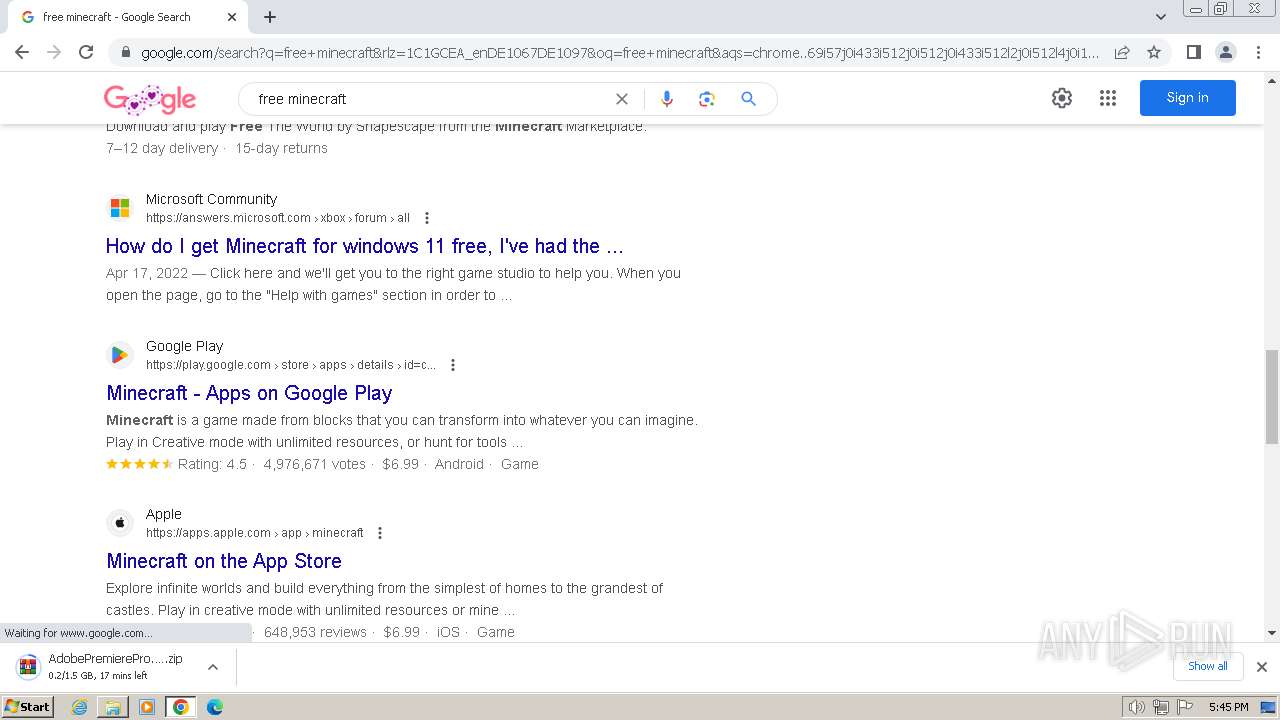
Task: Click the clock showing 5:45 PM
Action: pos(1228,707)
